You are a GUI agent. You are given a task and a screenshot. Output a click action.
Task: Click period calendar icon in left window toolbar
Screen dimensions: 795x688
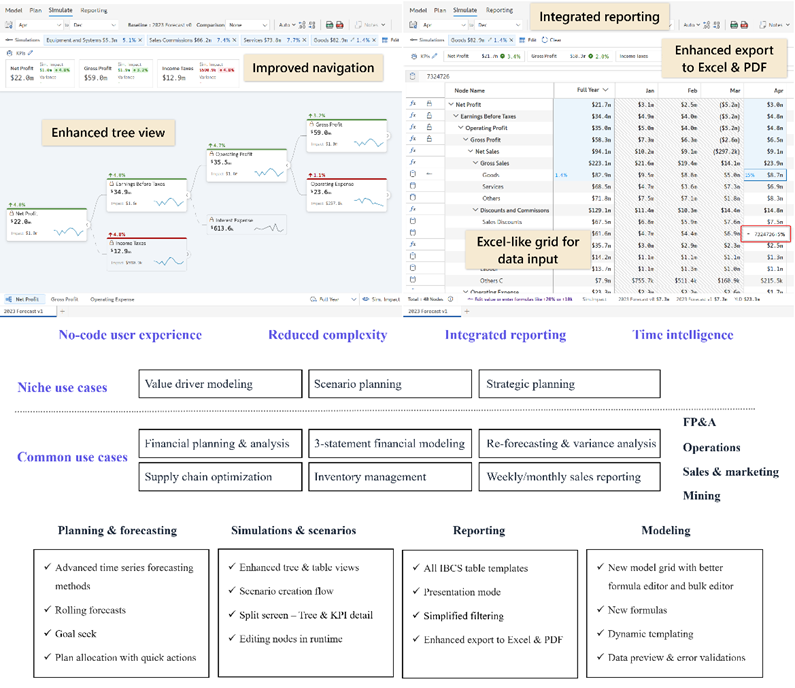[9, 24]
